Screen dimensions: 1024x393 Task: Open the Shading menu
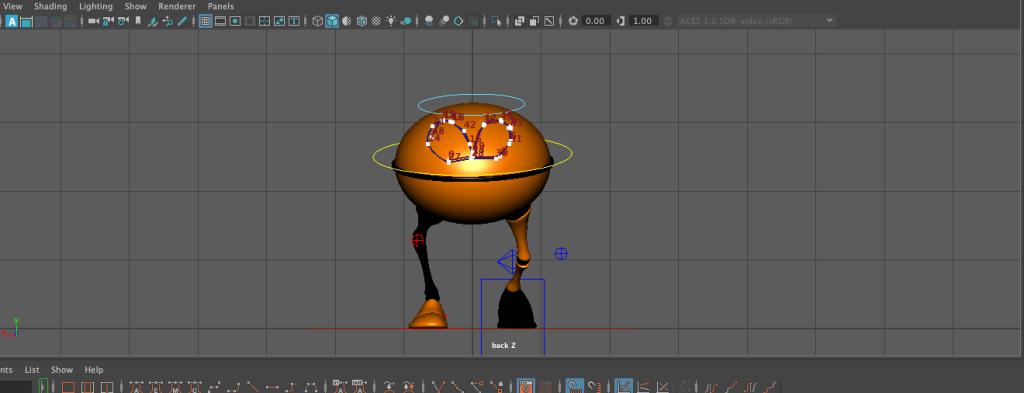(x=50, y=6)
